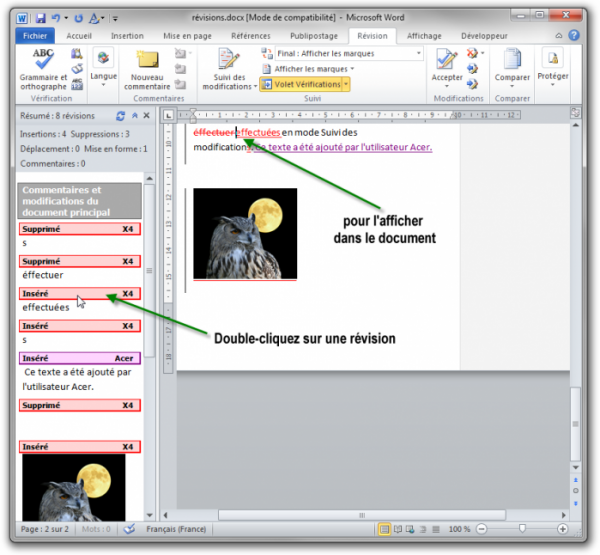The width and height of the screenshot is (600, 555).
Task: Click the proofing status icon in status bar
Action: (x=129, y=529)
